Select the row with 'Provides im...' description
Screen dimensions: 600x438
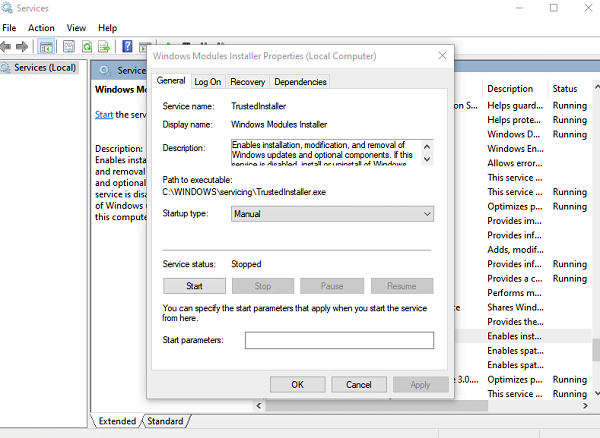click(523, 221)
